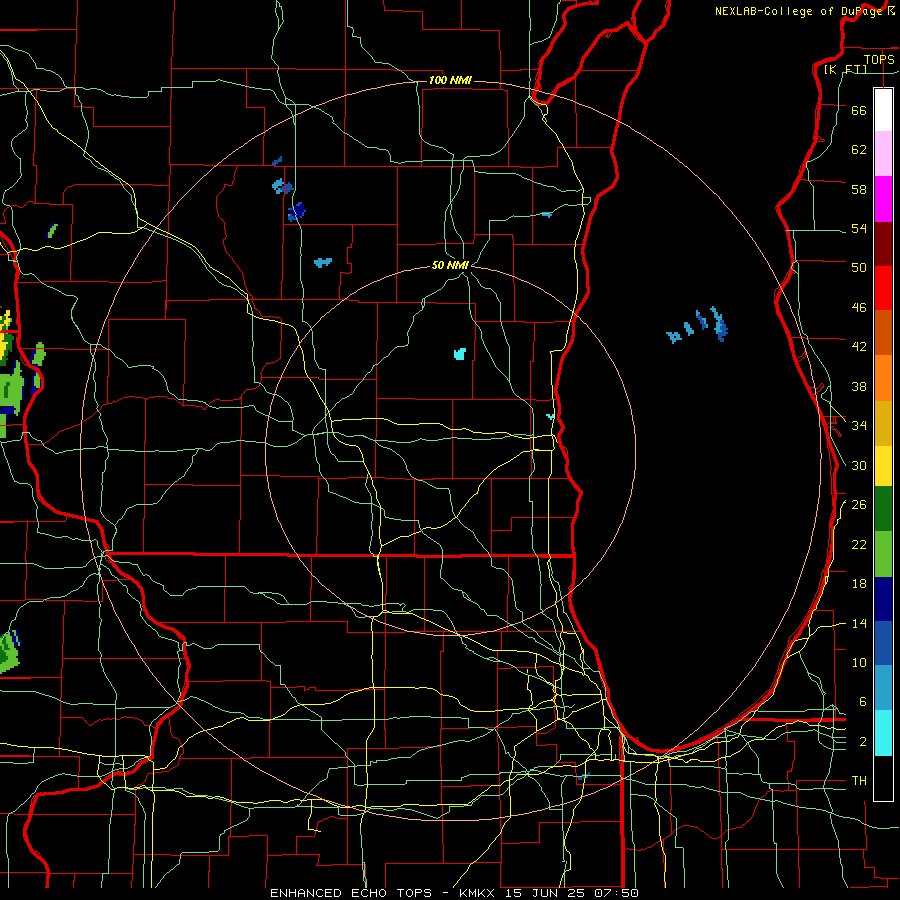Viewport: 900px width, 900px height.
Task: Click the green echo at lower left edge
Action: (x=10, y=651)
